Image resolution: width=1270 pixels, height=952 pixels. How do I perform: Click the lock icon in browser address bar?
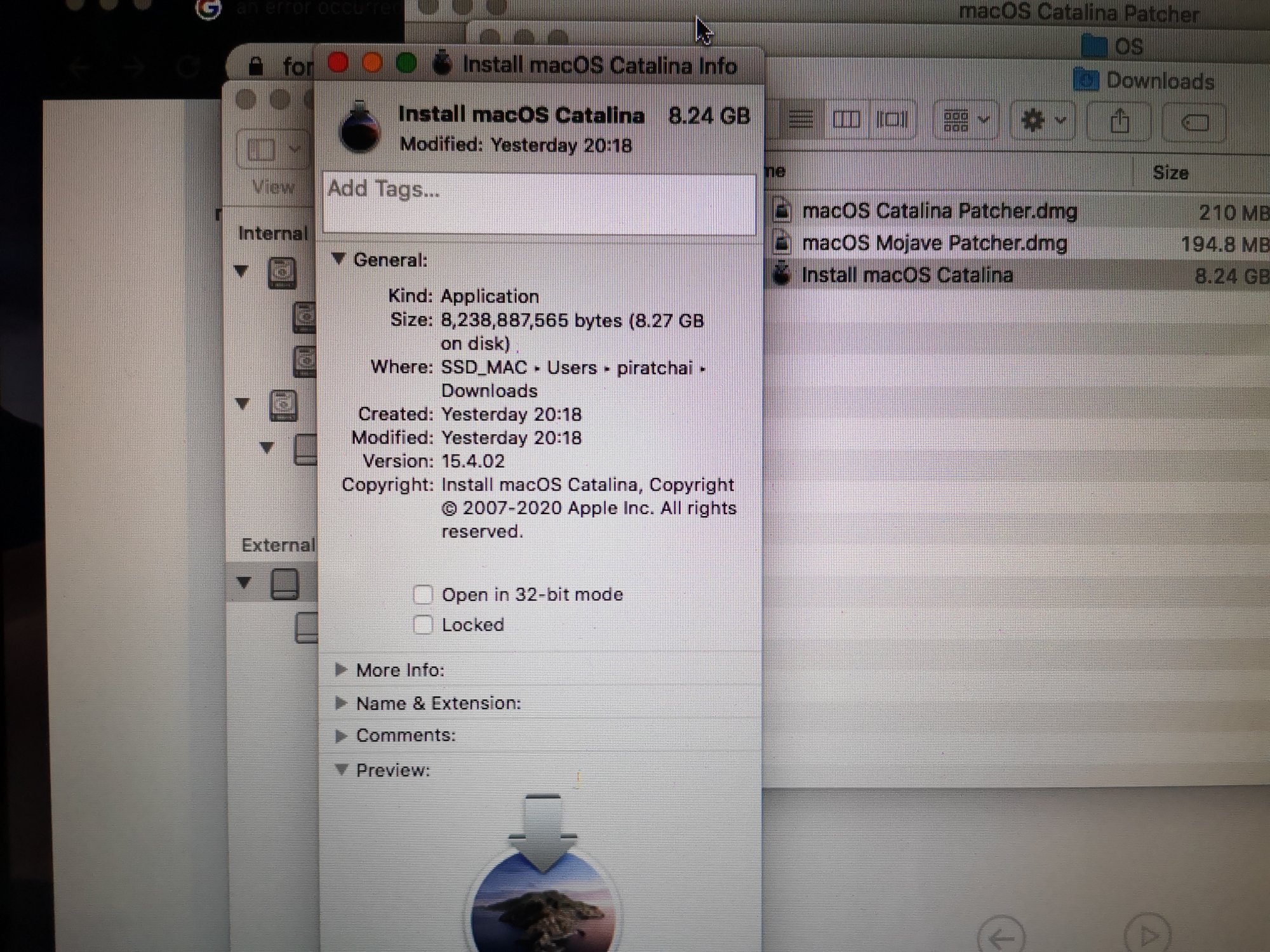(x=256, y=65)
